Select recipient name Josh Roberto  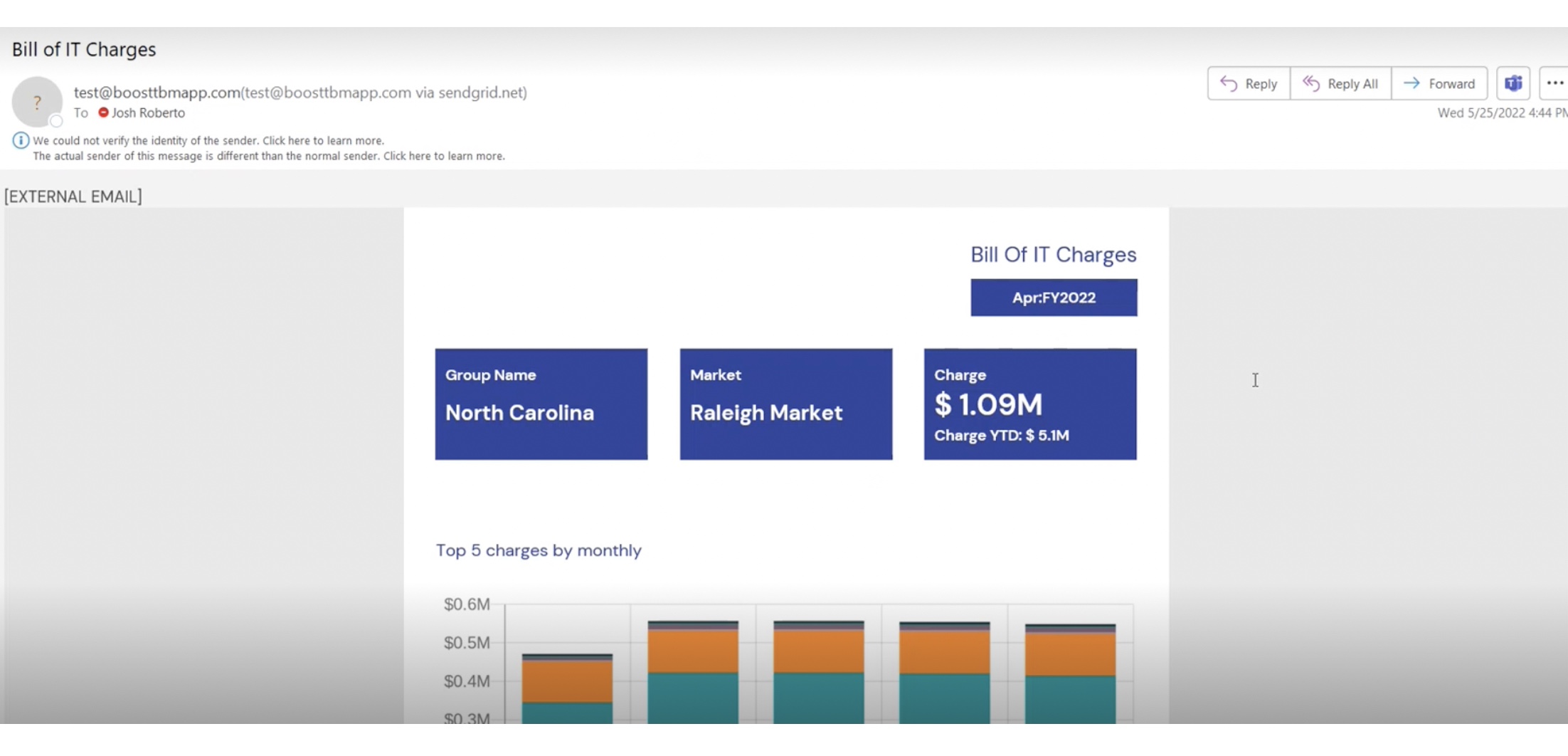tap(148, 112)
